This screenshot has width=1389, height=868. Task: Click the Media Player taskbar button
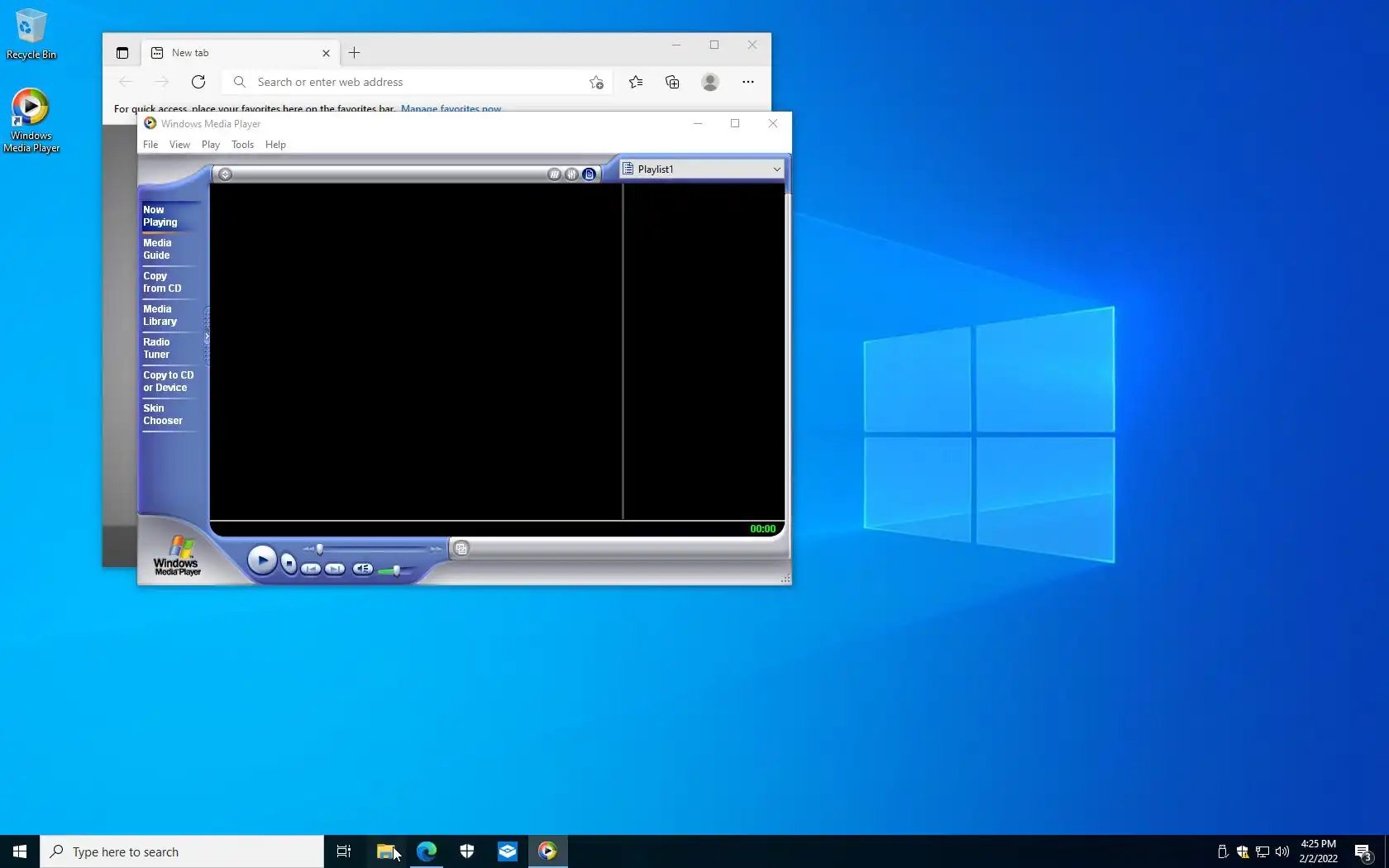pyautogui.click(x=548, y=851)
